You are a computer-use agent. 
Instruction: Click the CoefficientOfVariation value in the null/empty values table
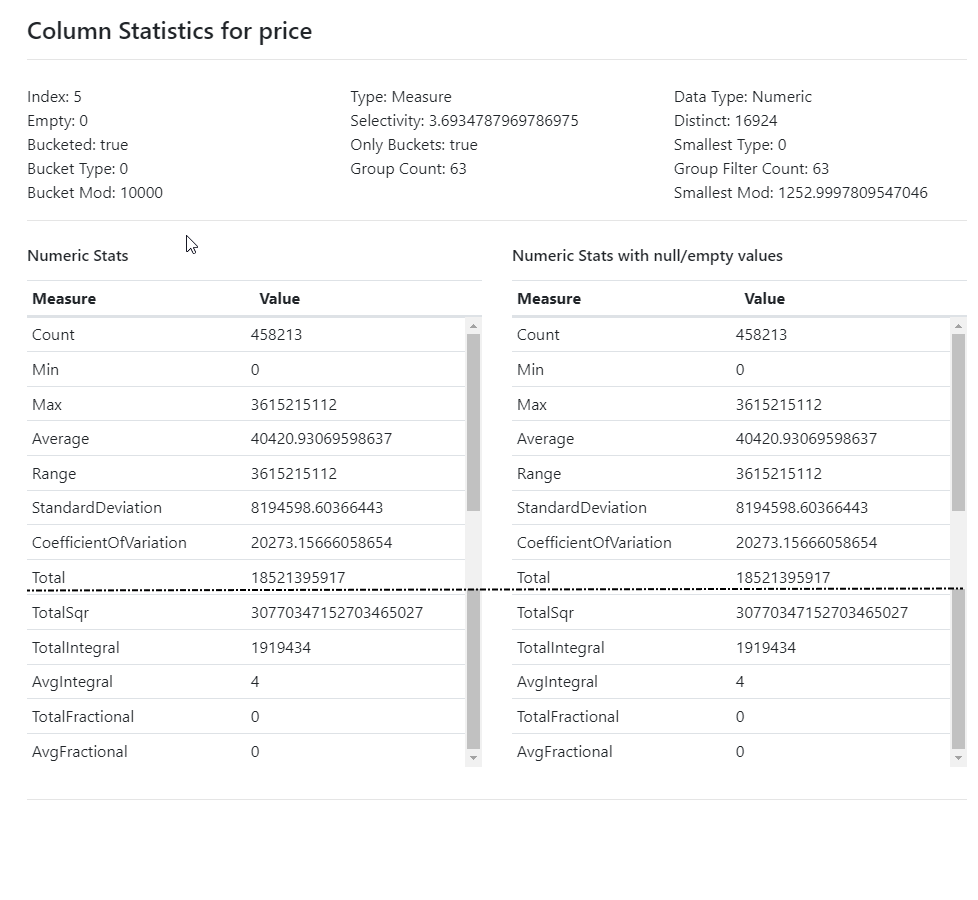click(806, 543)
